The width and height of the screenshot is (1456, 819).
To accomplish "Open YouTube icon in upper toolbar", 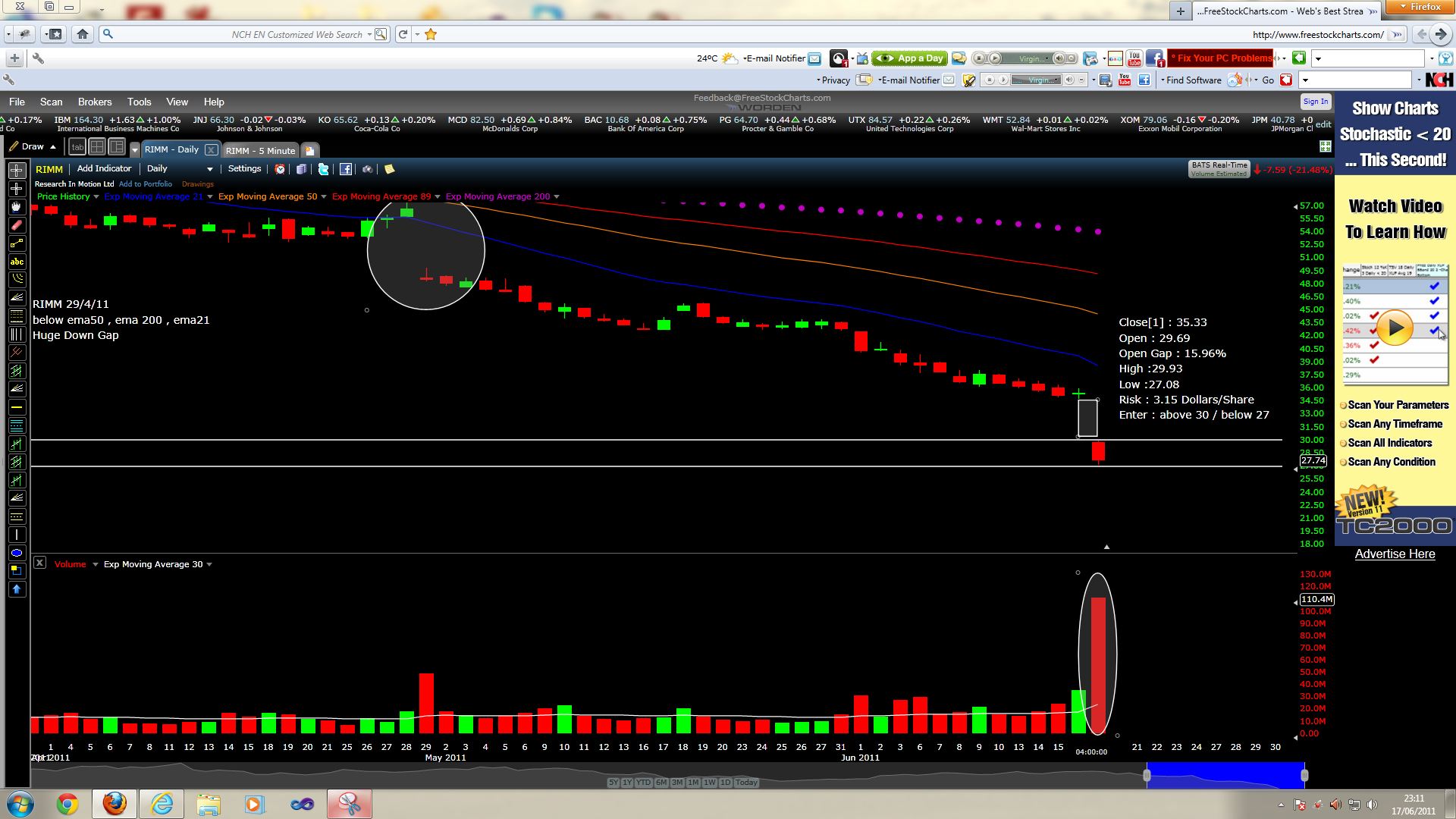I will tap(1134, 58).
